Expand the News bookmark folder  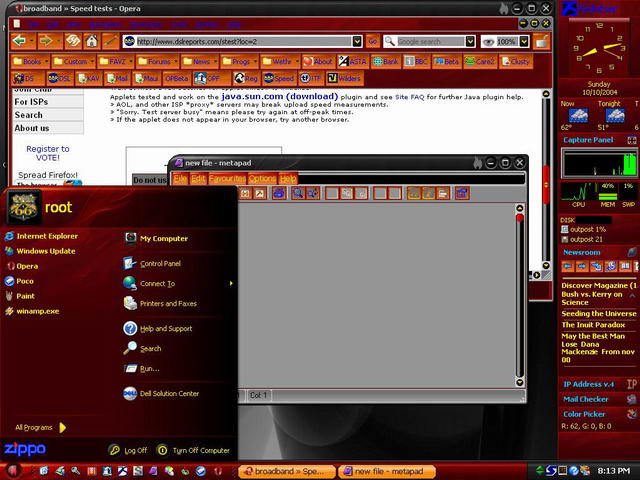[200, 61]
